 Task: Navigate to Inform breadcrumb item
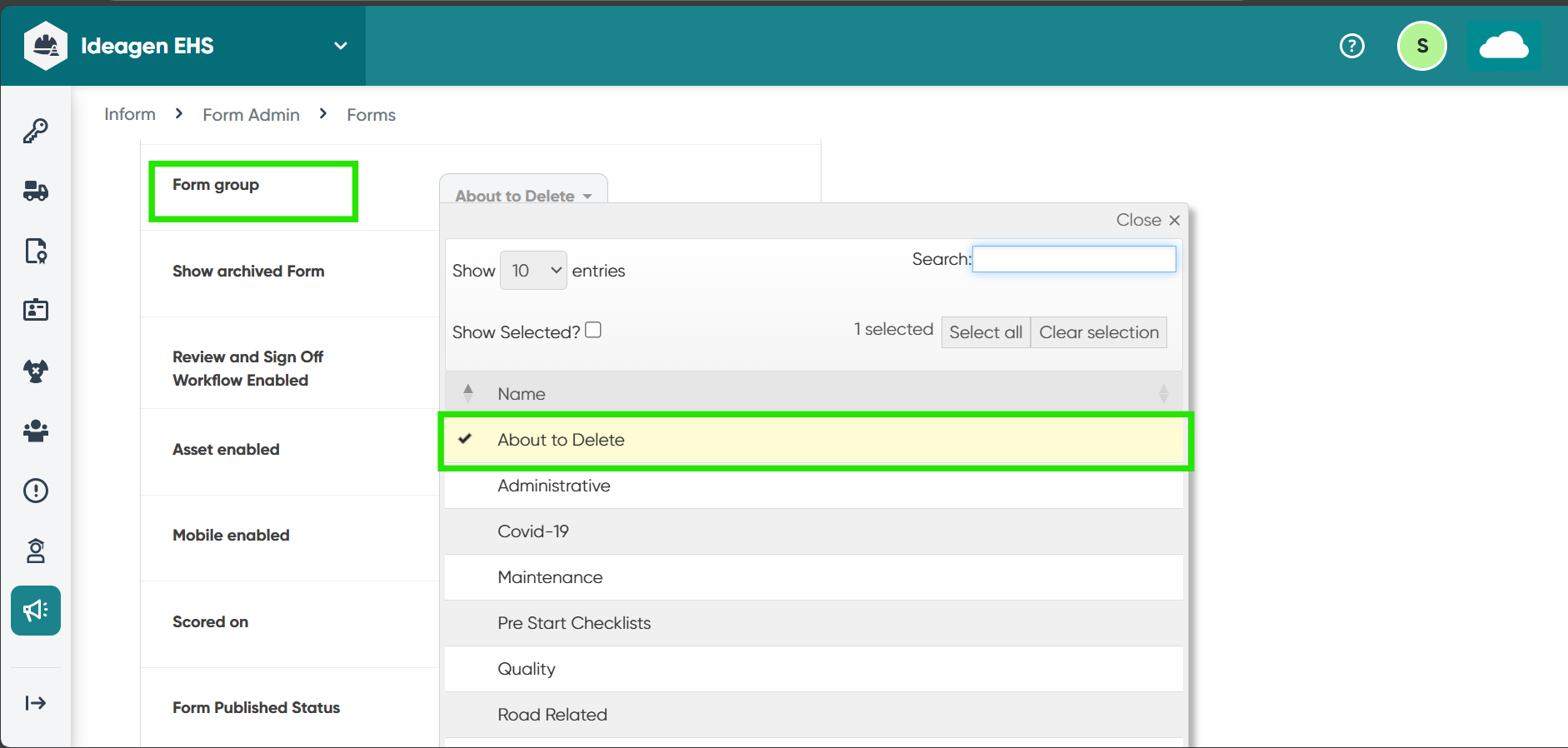coord(130,114)
